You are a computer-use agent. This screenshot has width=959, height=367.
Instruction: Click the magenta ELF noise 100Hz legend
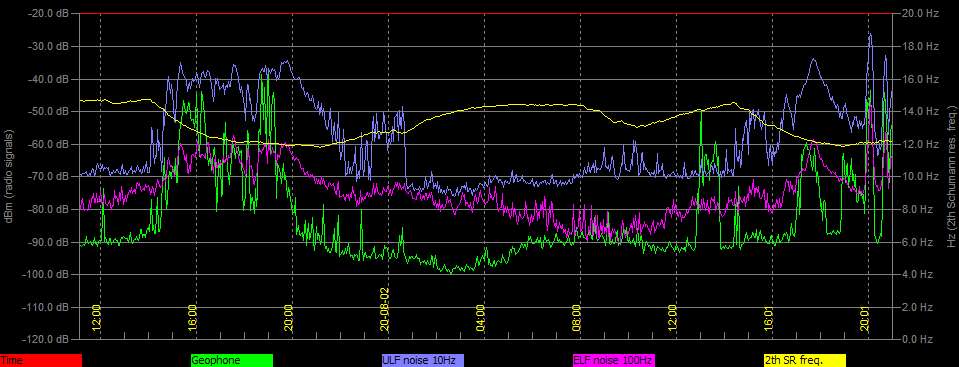pyautogui.click(x=613, y=361)
